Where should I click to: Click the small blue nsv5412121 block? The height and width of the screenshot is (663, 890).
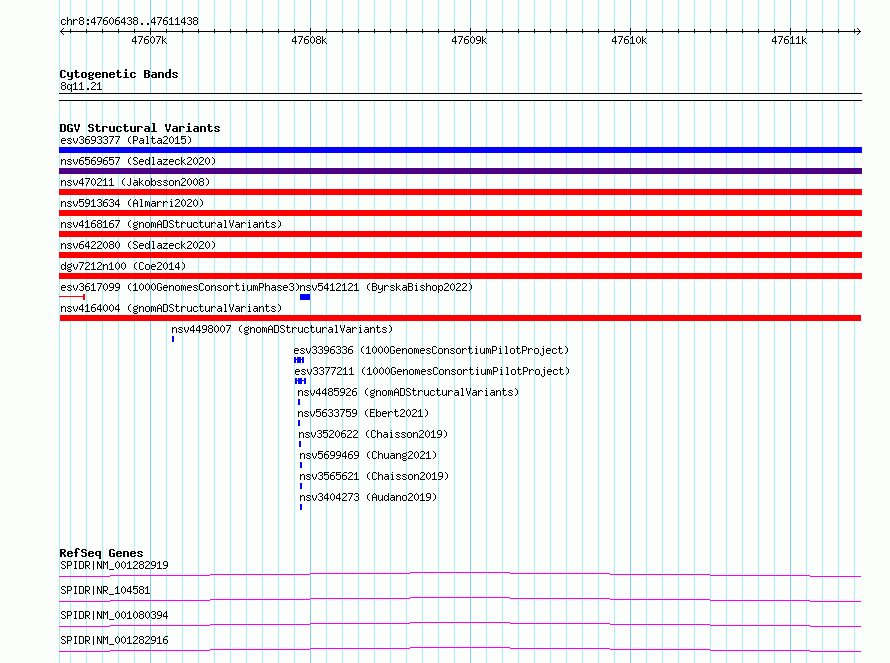305,297
